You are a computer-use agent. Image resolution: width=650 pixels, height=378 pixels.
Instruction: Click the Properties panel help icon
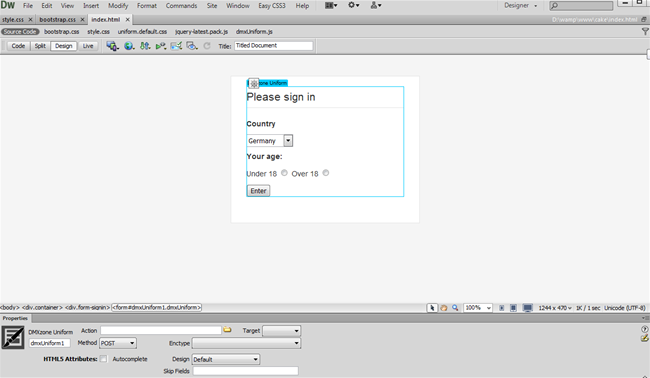(x=645, y=329)
